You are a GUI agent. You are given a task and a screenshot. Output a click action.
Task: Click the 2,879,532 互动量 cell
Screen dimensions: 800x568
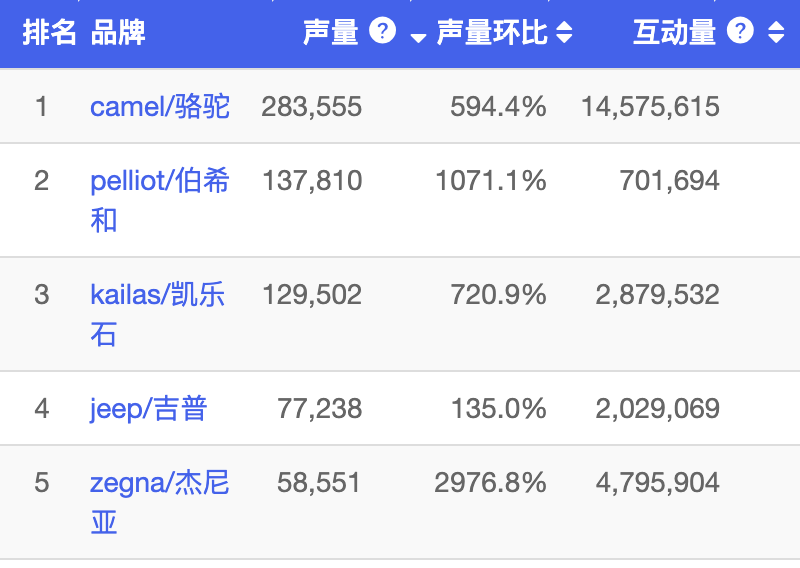657,295
